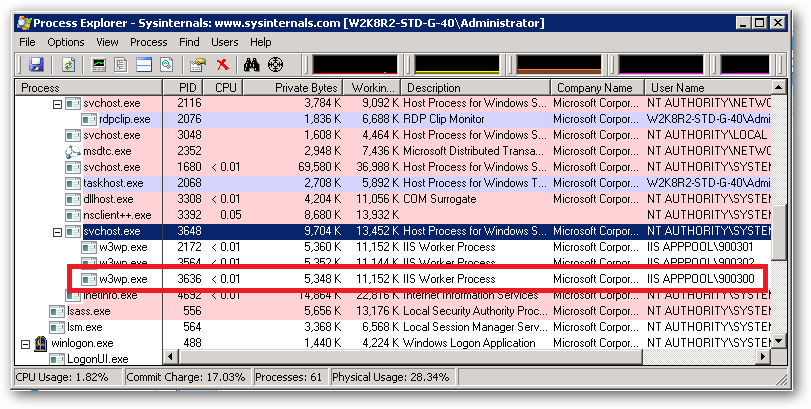Click the Refresh Now toolbar icon
The image size is (811, 409).
(68, 65)
